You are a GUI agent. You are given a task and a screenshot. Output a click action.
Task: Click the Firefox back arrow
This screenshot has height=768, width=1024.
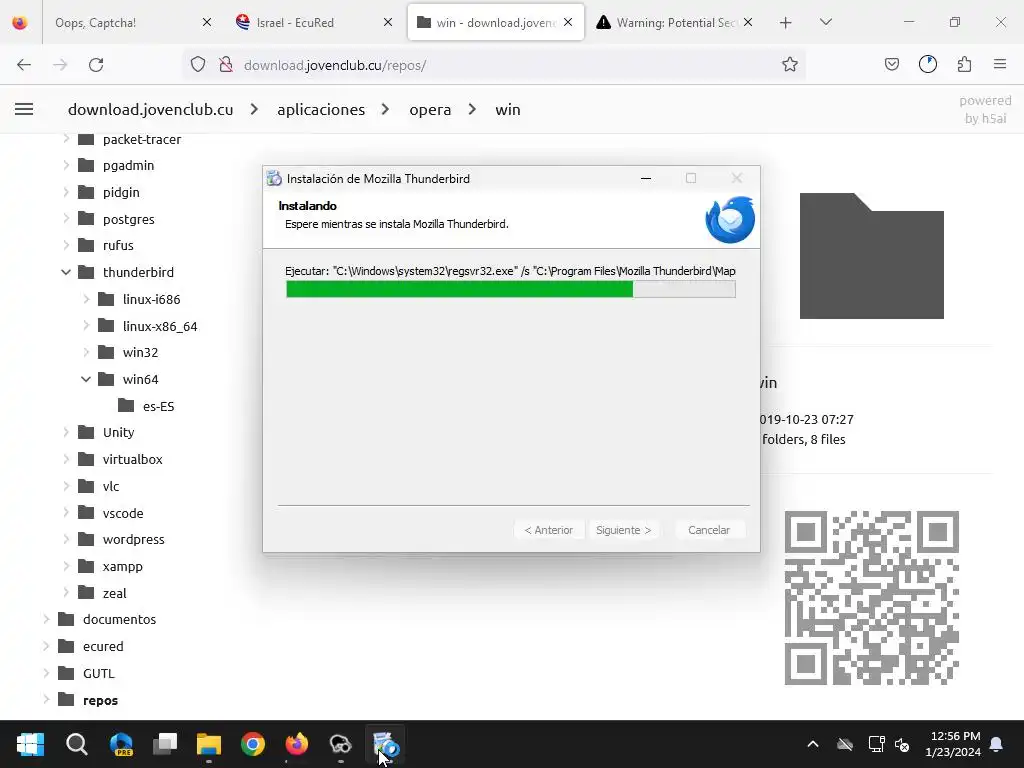click(24, 65)
